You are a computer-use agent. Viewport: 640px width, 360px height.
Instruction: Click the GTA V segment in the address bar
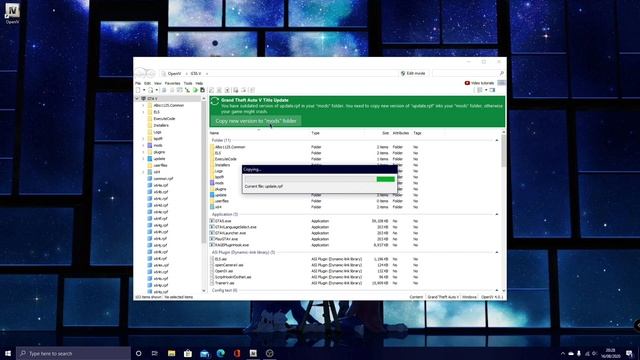[196, 73]
